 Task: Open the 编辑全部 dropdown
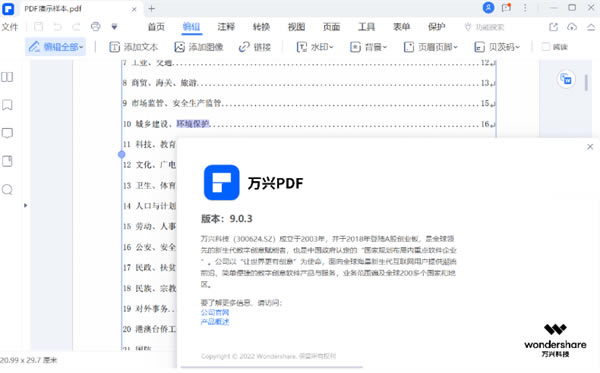56,47
